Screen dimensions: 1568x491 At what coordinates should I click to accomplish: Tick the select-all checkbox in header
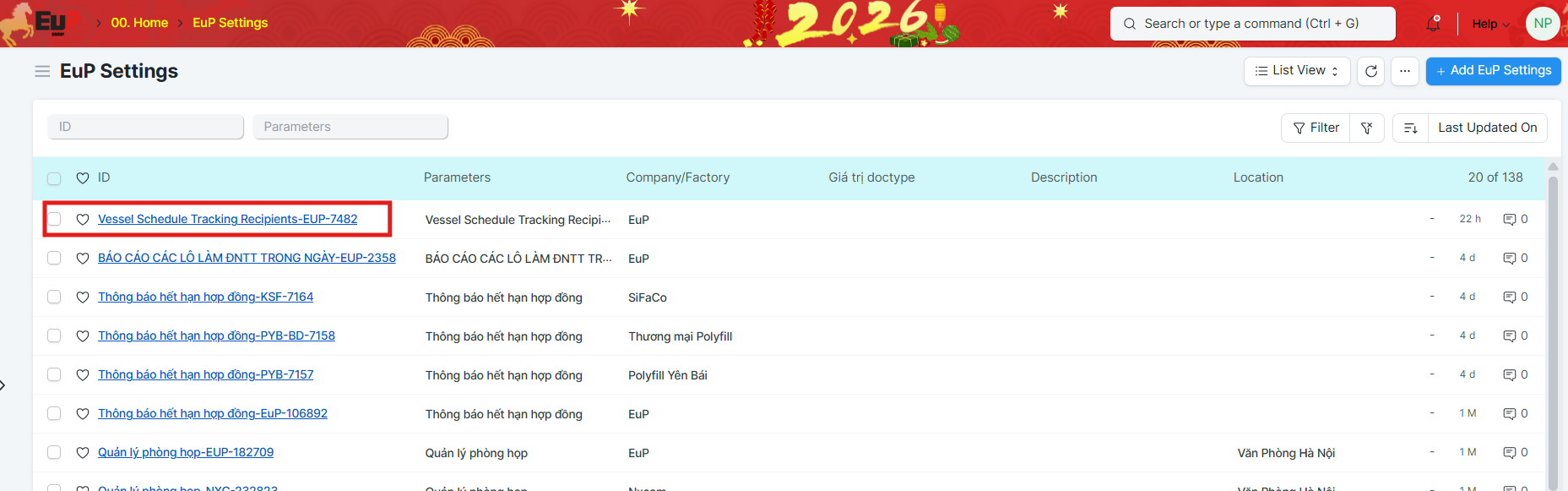(x=54, y=178)
